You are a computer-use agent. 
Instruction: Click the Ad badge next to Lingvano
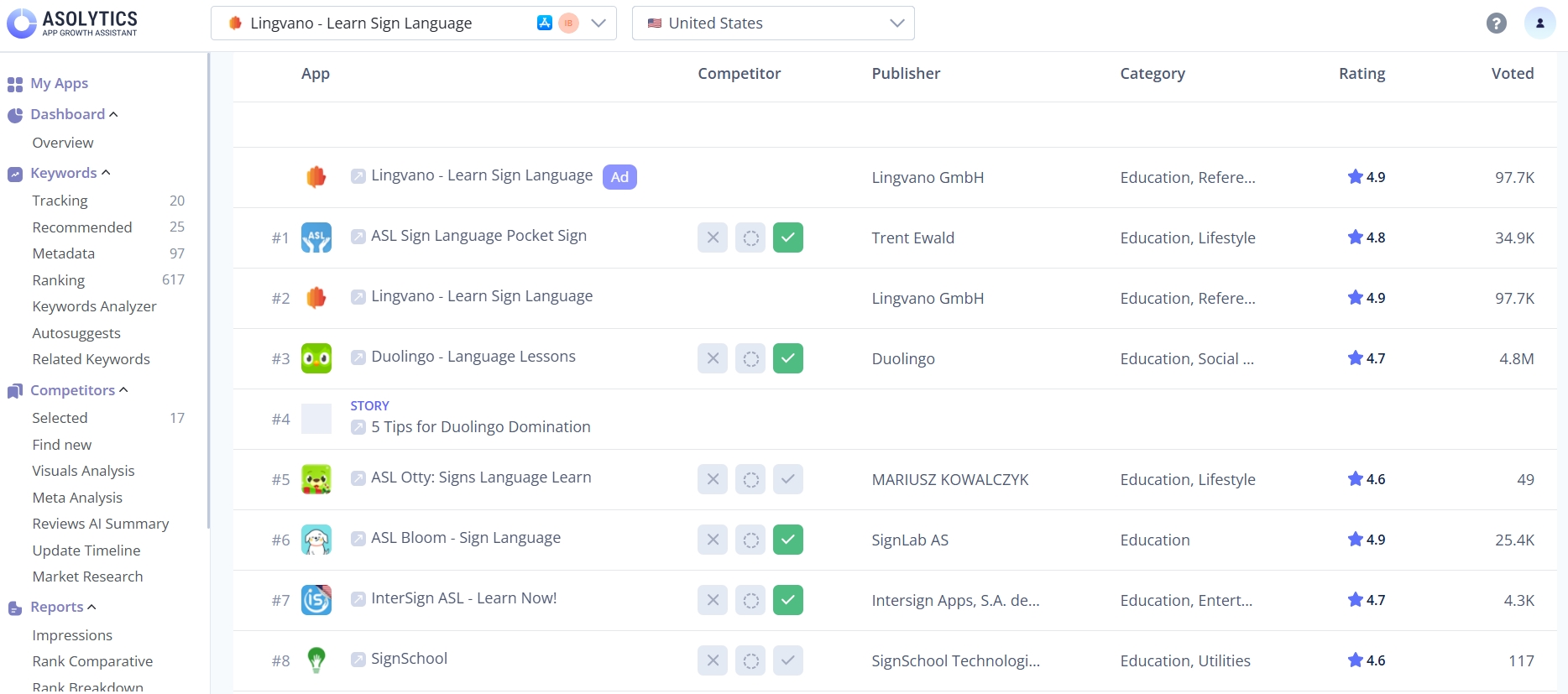click(x=619, y=177)
